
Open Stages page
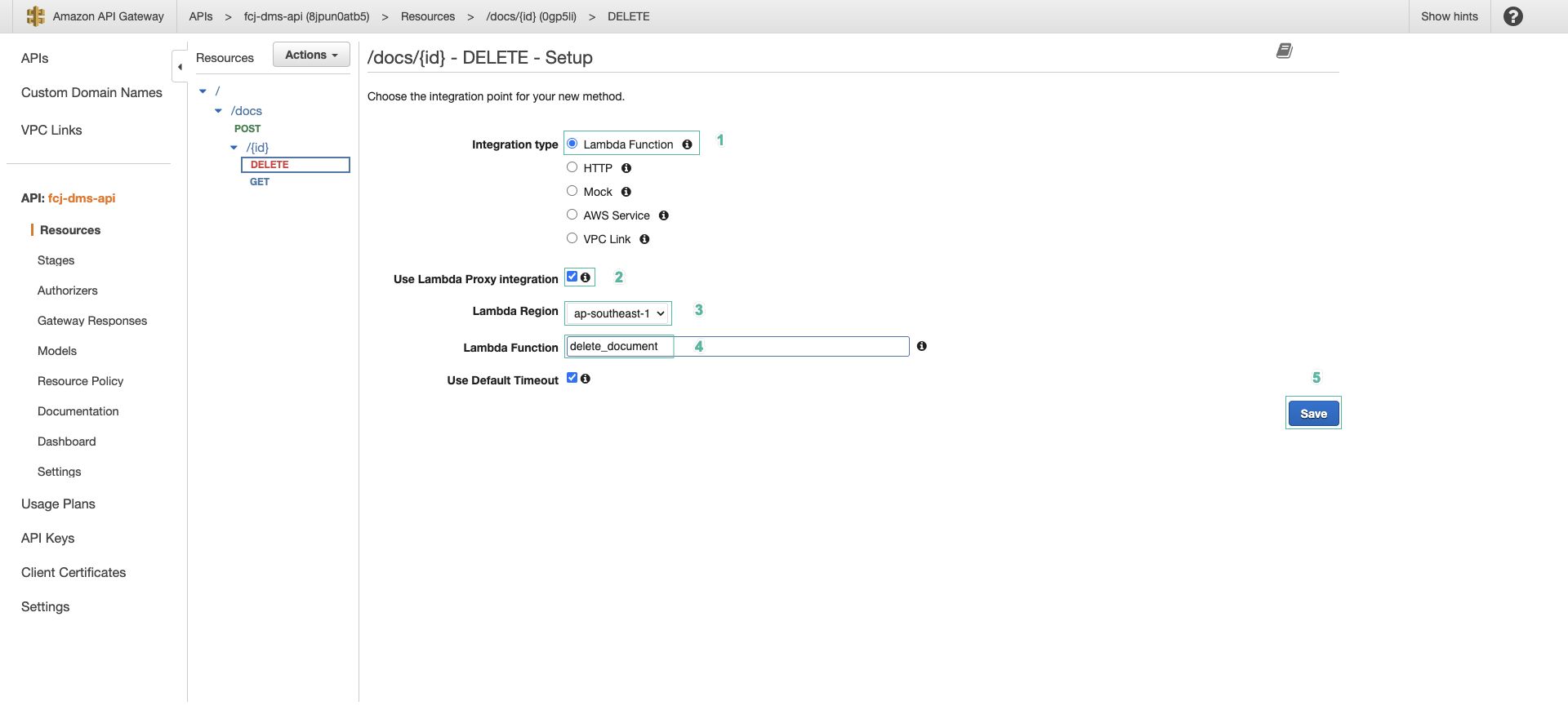click(56, 260)
